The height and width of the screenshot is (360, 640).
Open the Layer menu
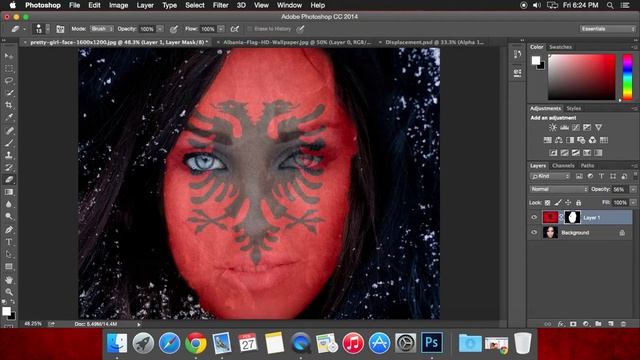[145, 5]
